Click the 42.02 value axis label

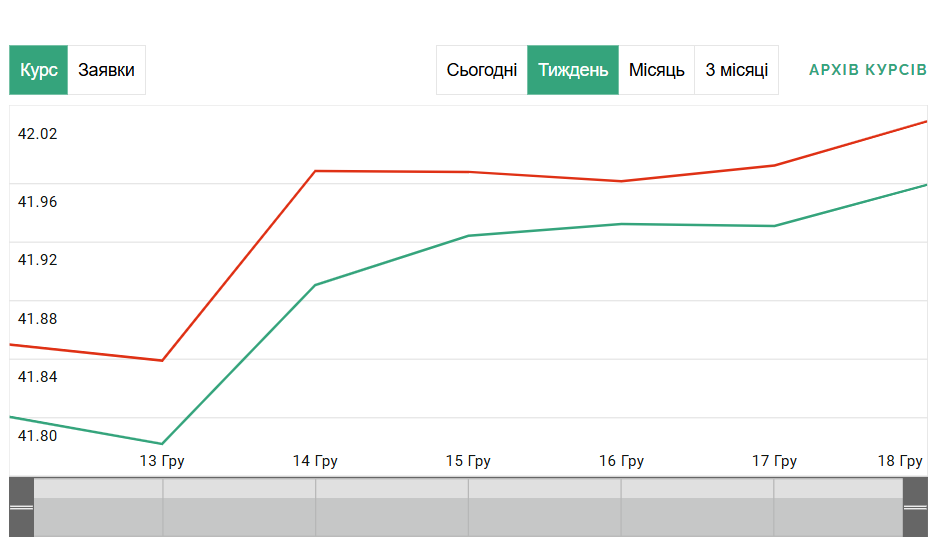38,134
